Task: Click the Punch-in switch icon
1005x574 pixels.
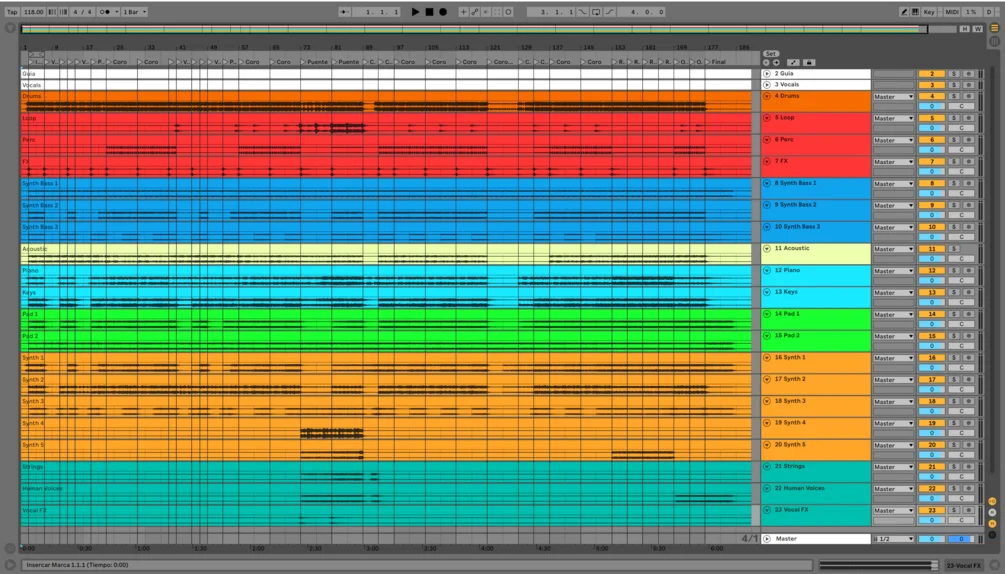Action: coord(583,12)
